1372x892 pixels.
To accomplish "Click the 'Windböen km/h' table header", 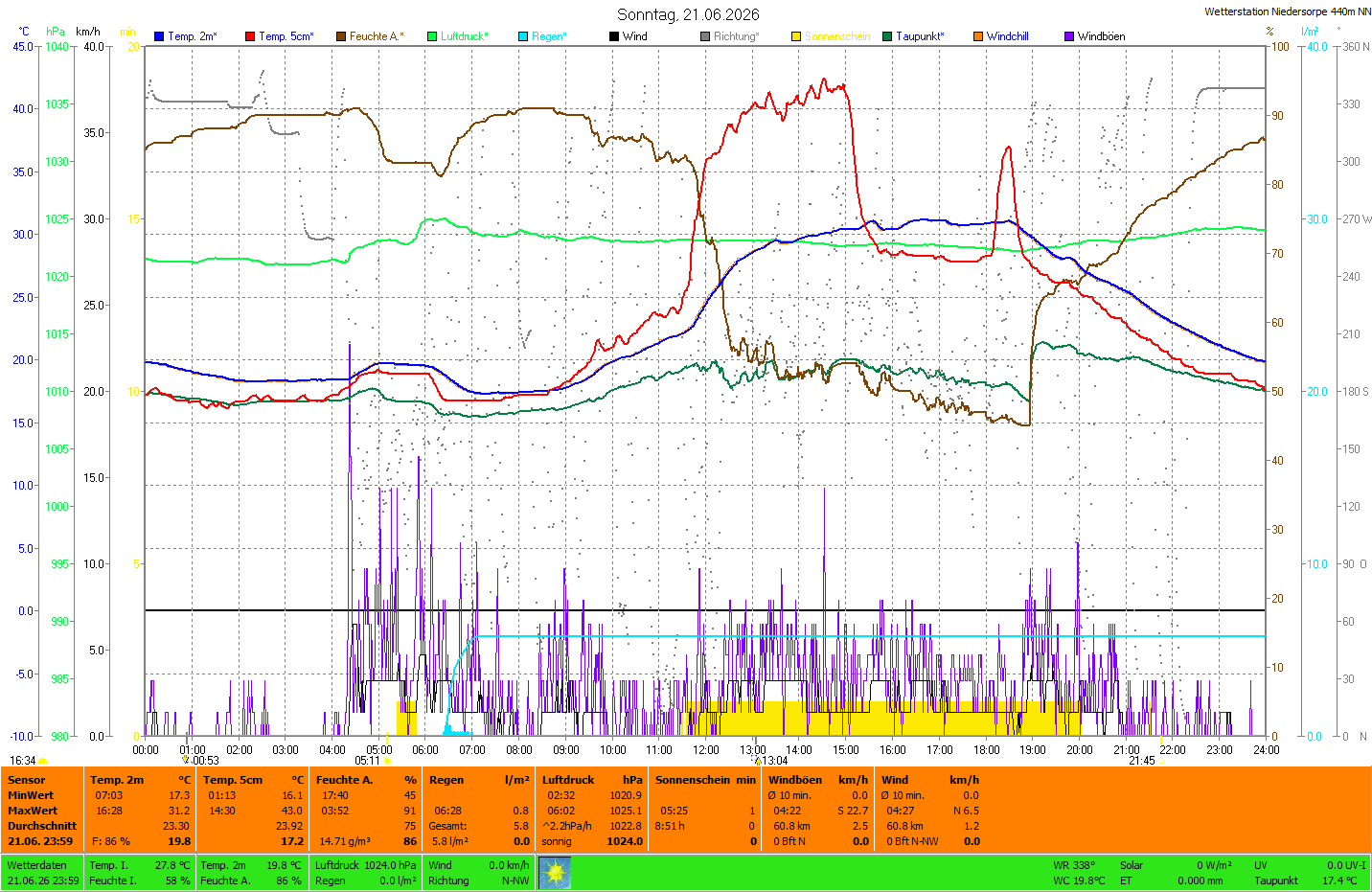I will [x=818, y=780].
